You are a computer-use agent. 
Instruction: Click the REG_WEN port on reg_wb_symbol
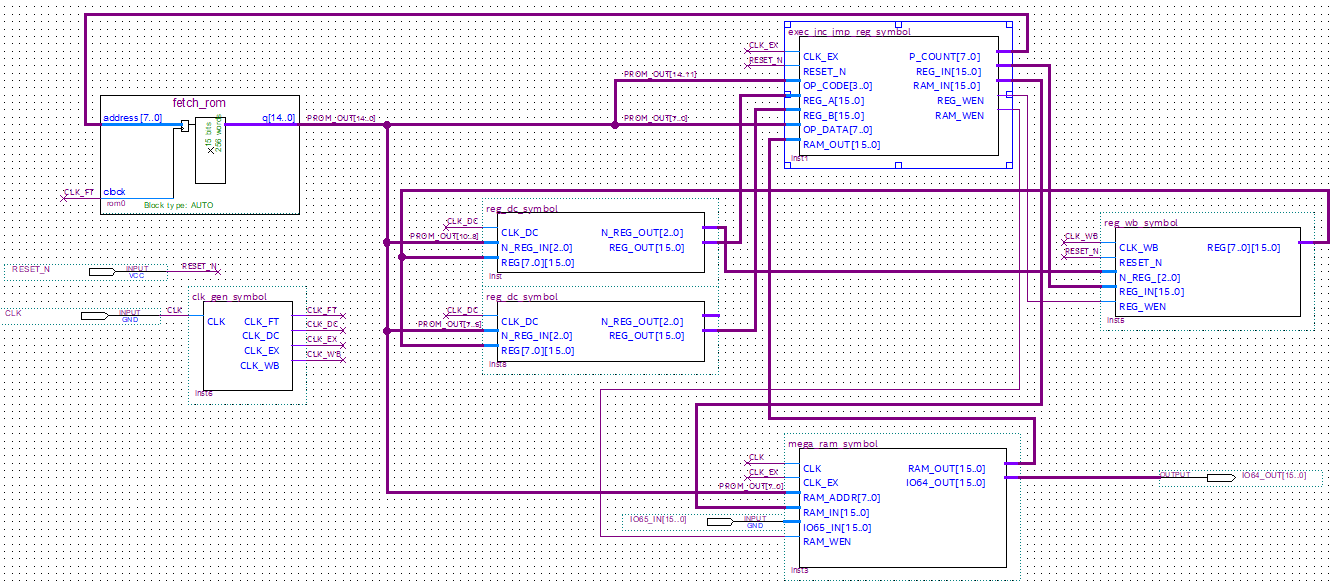point(1142,307)
